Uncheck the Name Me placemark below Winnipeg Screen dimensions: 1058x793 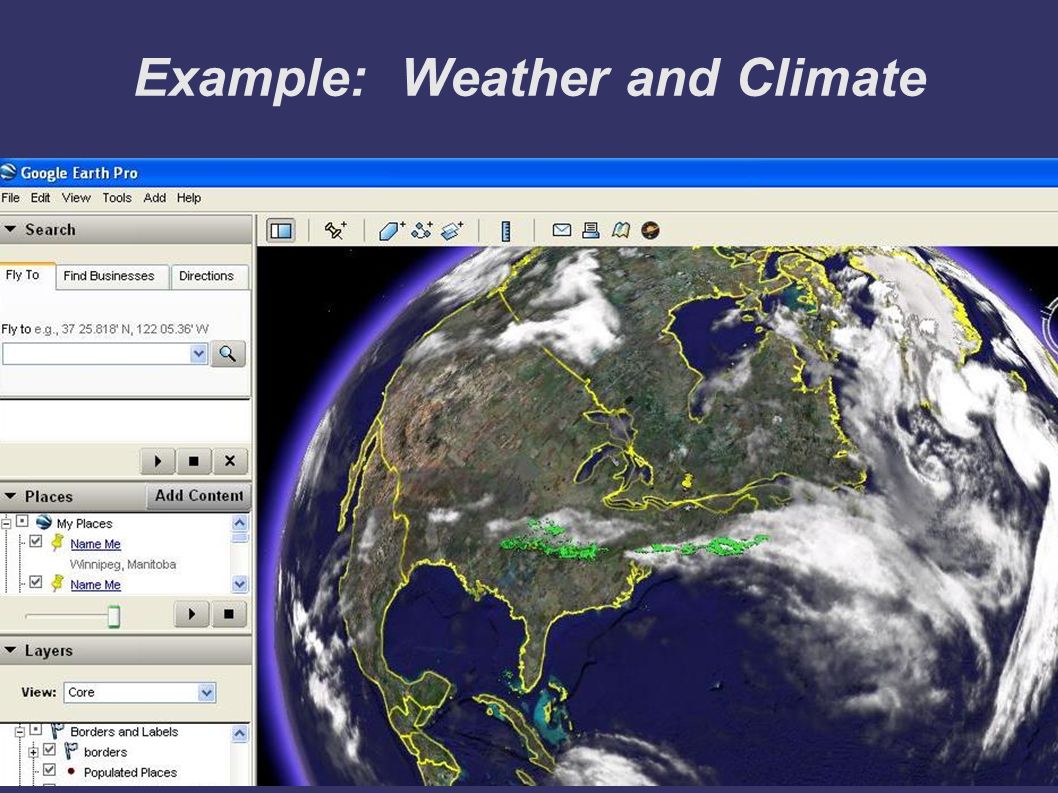pos(36,582)
